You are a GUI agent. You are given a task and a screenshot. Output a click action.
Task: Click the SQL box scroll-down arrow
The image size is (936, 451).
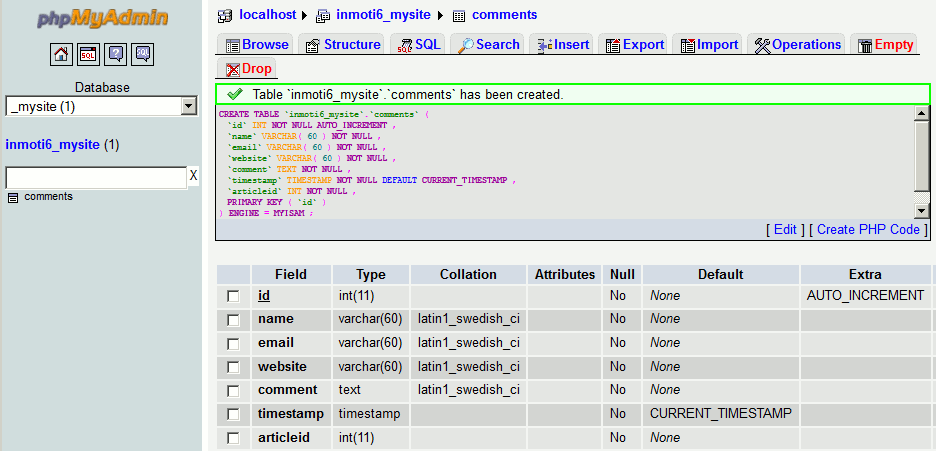tap(922, 210)
